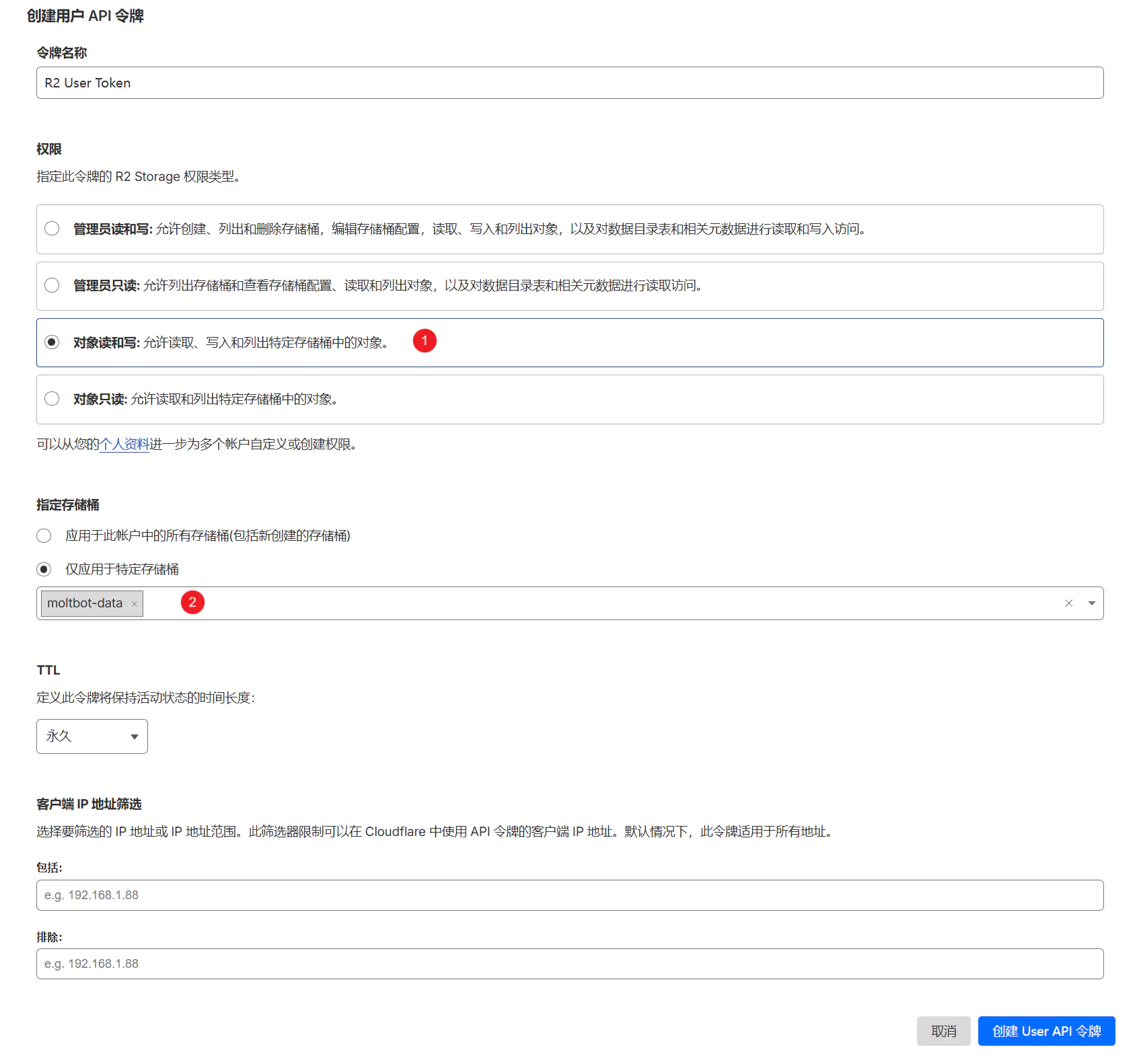The height and width of the screenshot is (1064, 1139).
Task: Click the 排除 IP address input
Action: tap(569, 964)
